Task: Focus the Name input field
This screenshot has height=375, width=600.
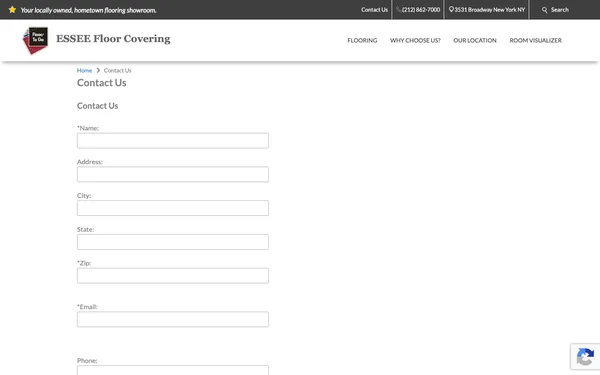Action: click(173, 140)
